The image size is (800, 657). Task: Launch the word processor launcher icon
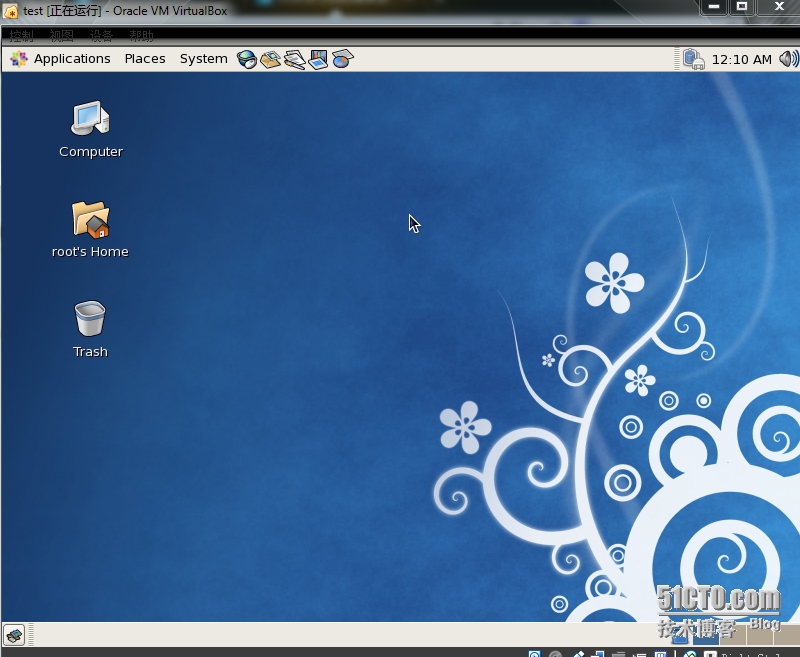[294, 60]
